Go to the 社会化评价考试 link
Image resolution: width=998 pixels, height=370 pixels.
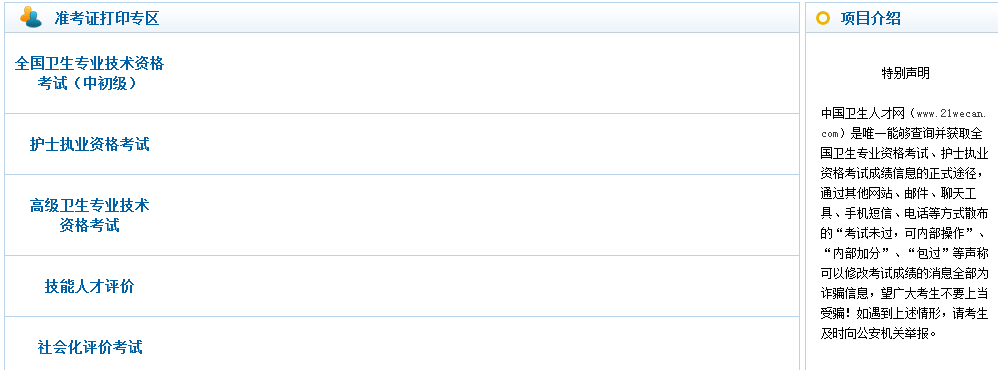pos(89,347)
